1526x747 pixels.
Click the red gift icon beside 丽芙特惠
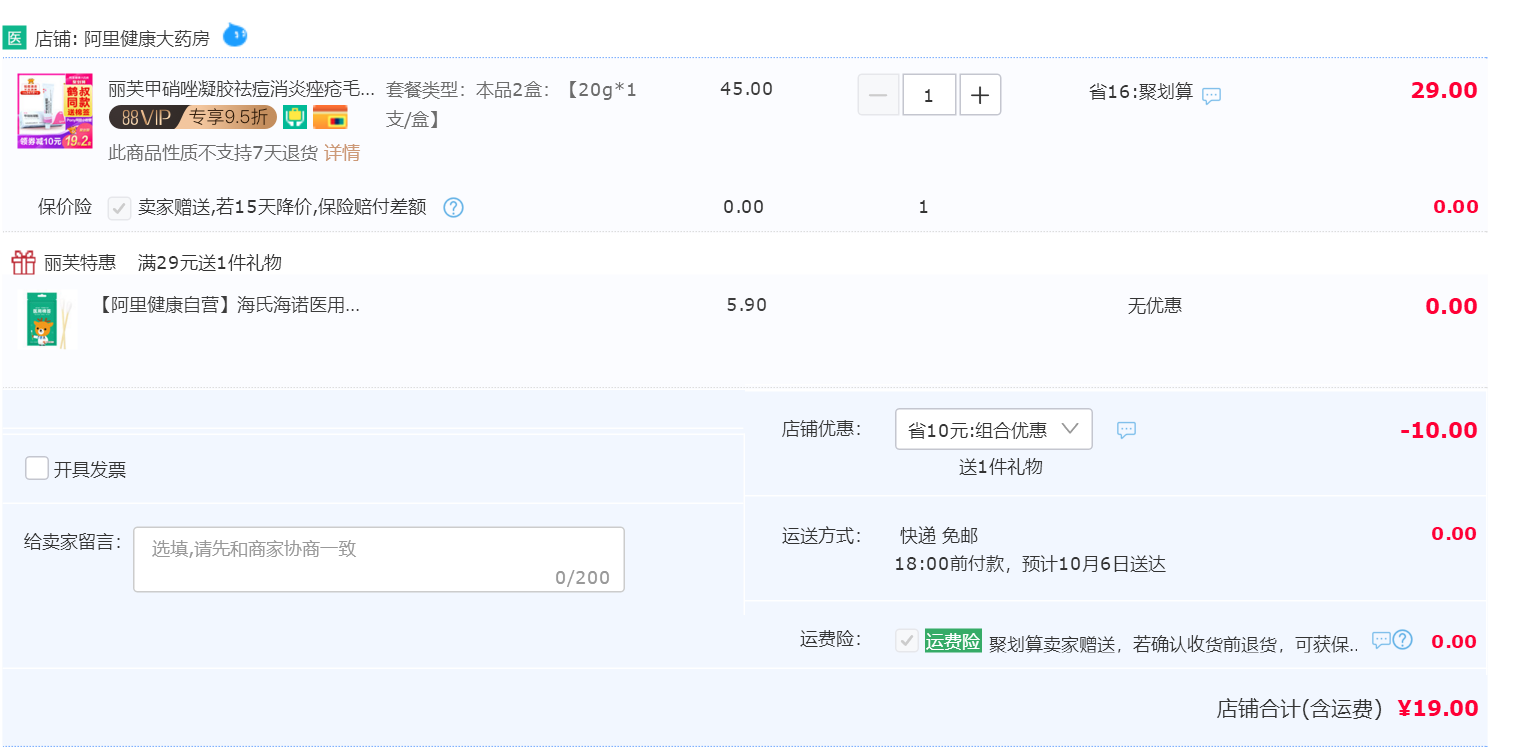[23, 262]
